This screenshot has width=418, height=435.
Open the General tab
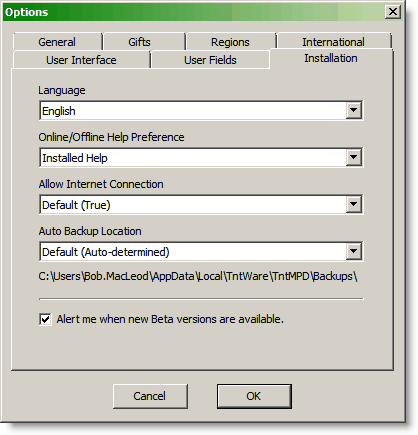[x=57, y=42]
